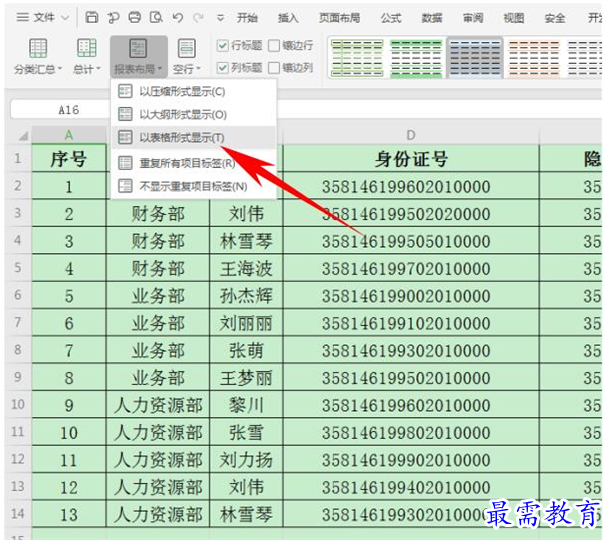Choose 以大纲形式显示(O) menu option
608x545 pixels.
pyautogui.click(x=194, y=114)
